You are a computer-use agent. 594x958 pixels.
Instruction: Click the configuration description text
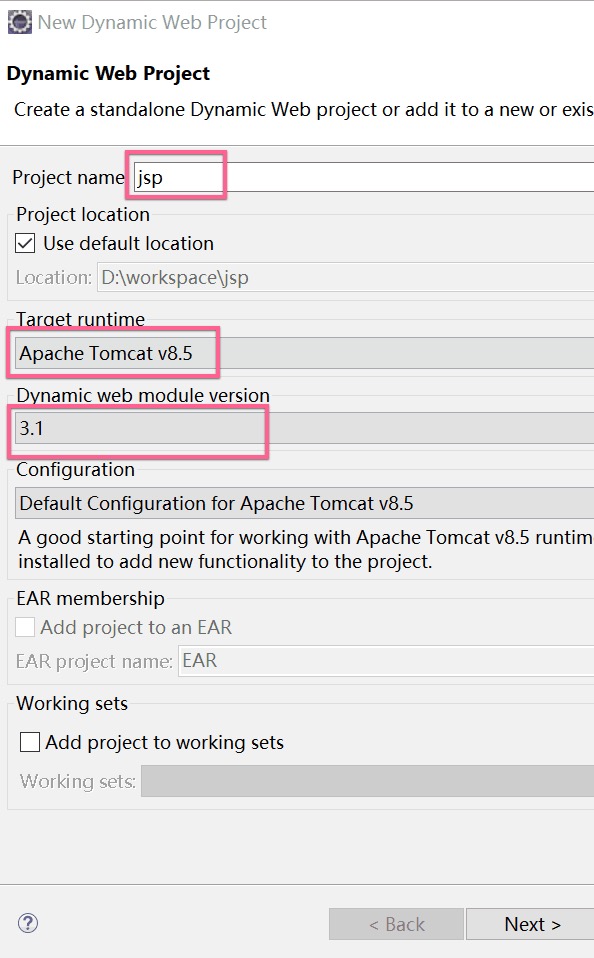point(306,549)
